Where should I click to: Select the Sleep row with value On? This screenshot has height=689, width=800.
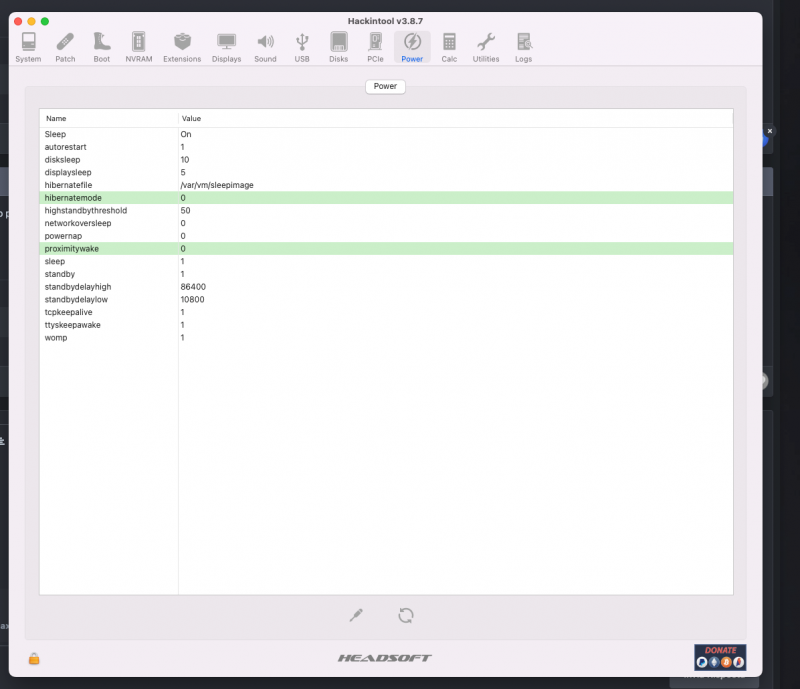[x=386, y=134]
